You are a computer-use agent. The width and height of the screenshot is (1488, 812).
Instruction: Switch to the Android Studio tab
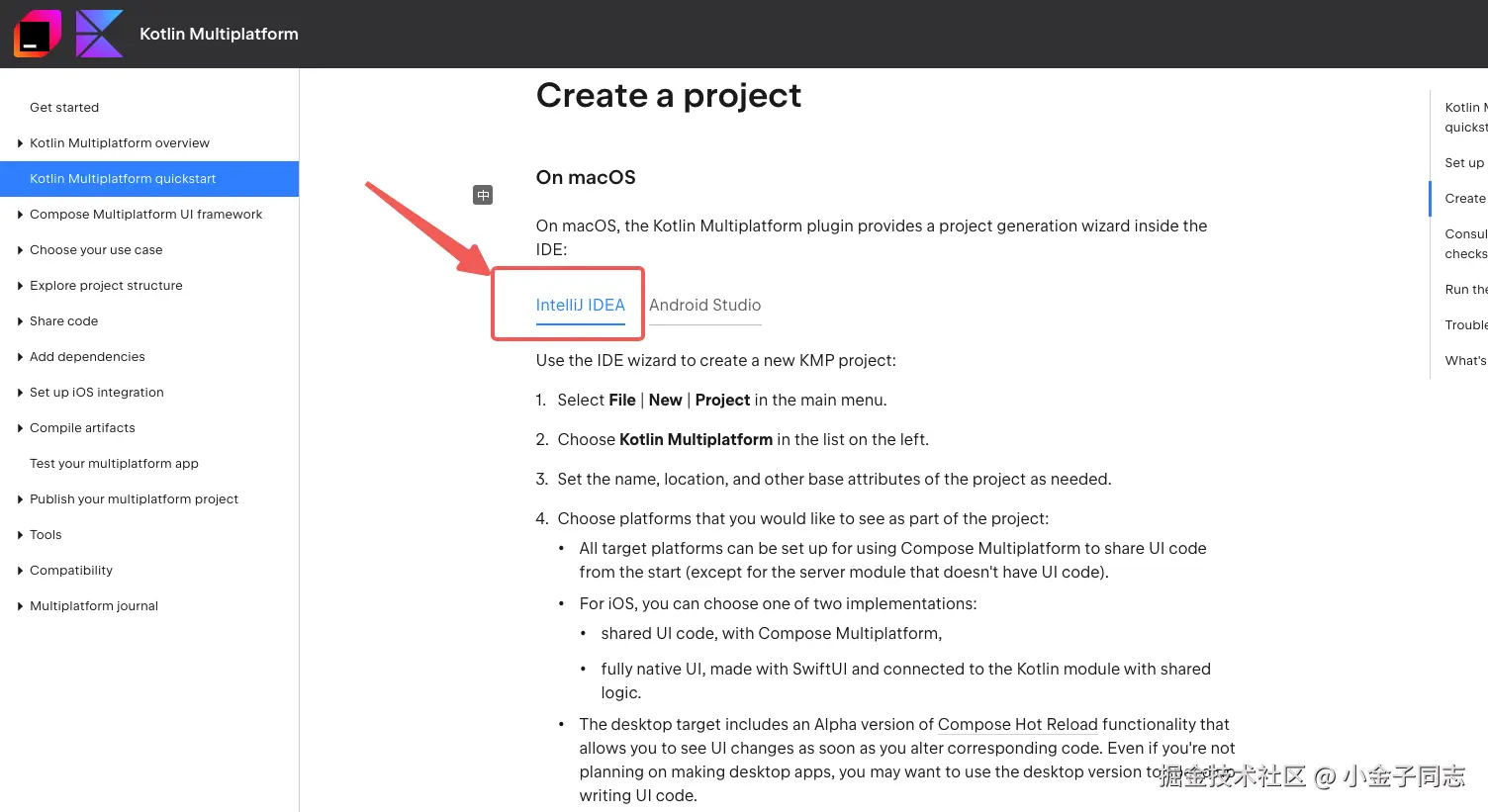coord(704,305)
